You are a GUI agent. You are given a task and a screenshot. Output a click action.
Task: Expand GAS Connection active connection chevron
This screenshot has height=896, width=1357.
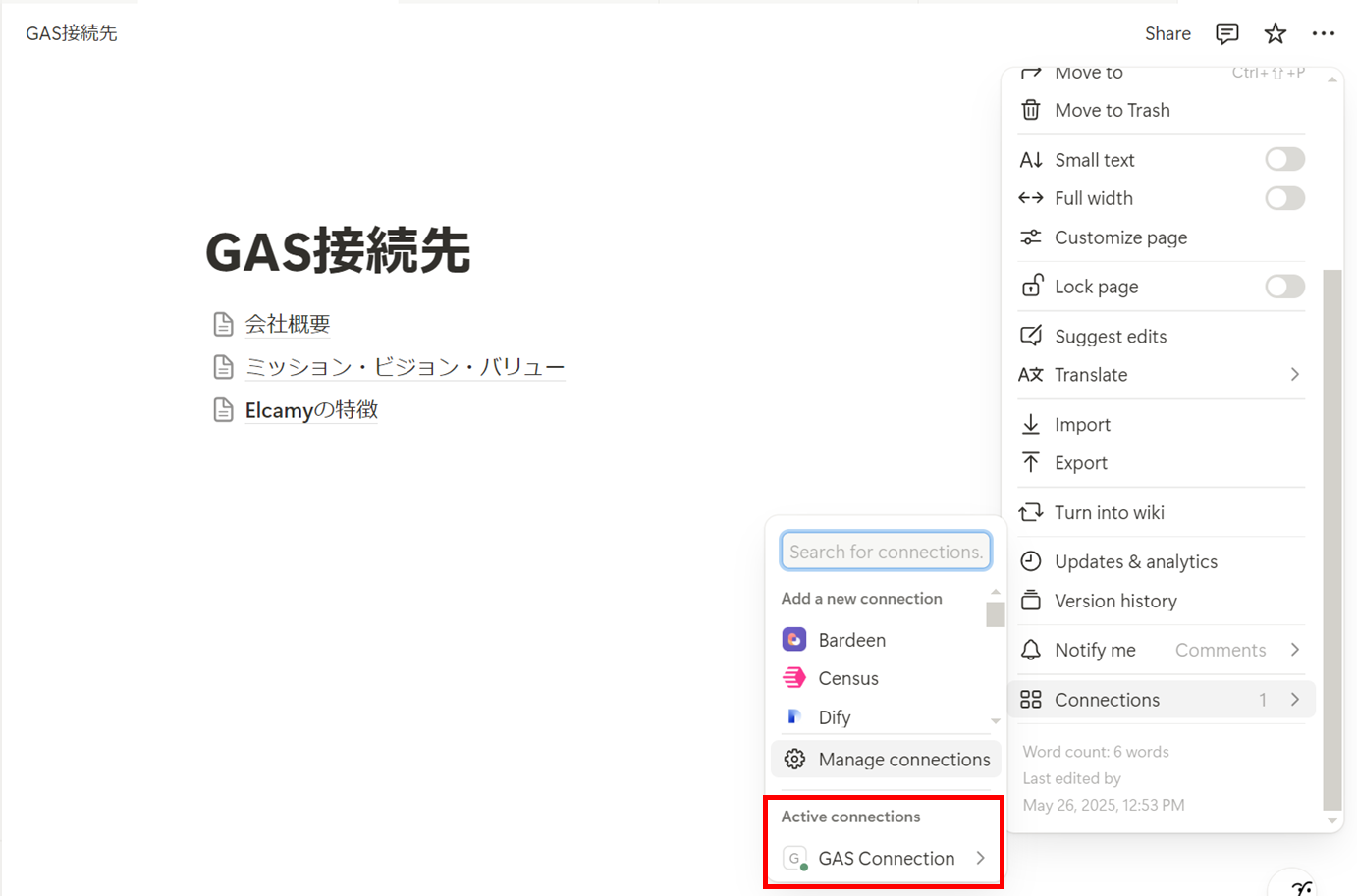[980, 858]
